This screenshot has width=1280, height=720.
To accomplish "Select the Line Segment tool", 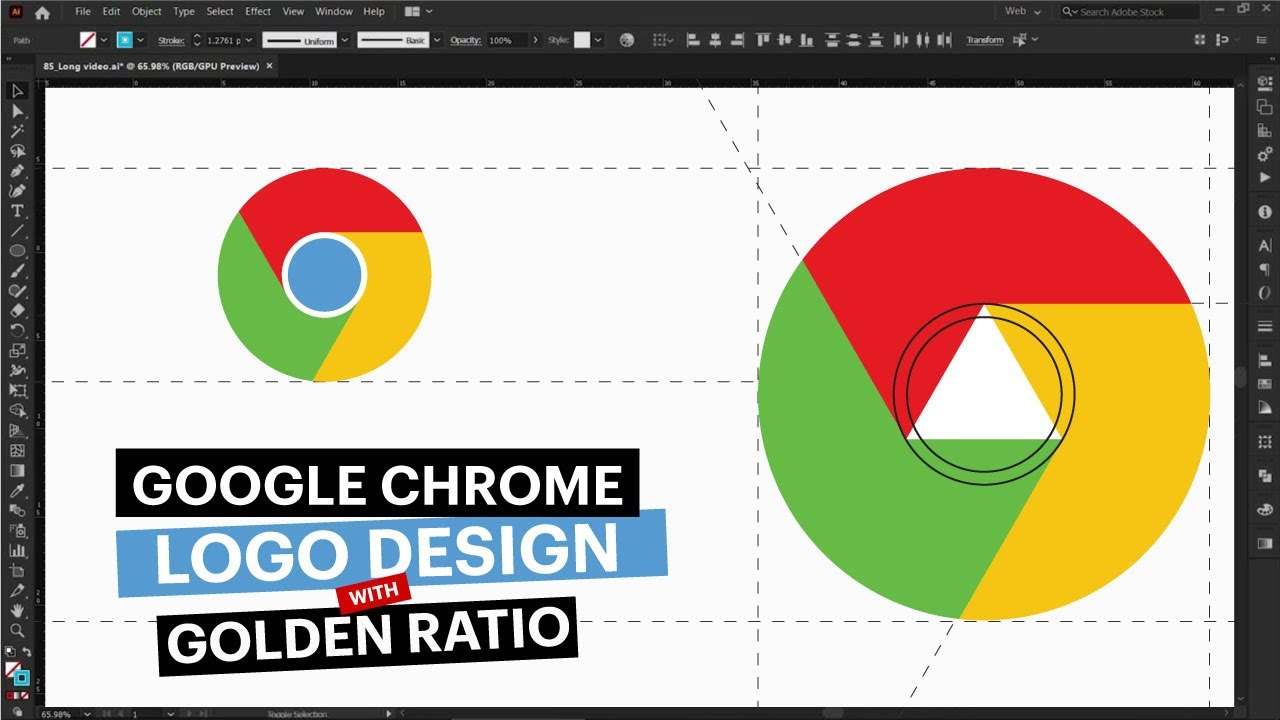I will (17, 231).
